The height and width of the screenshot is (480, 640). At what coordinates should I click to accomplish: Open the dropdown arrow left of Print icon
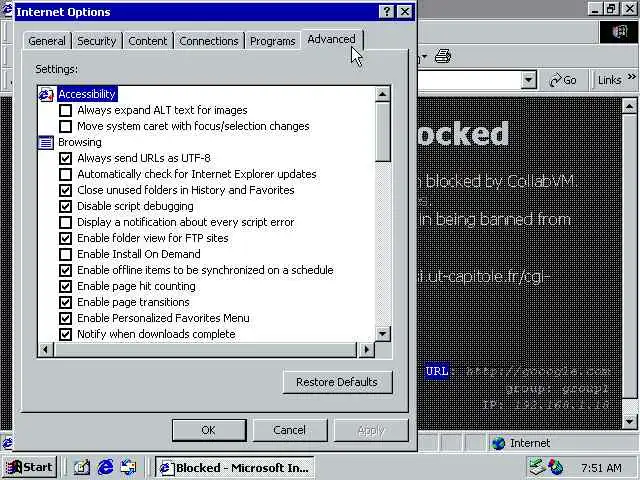pos(423,57)
